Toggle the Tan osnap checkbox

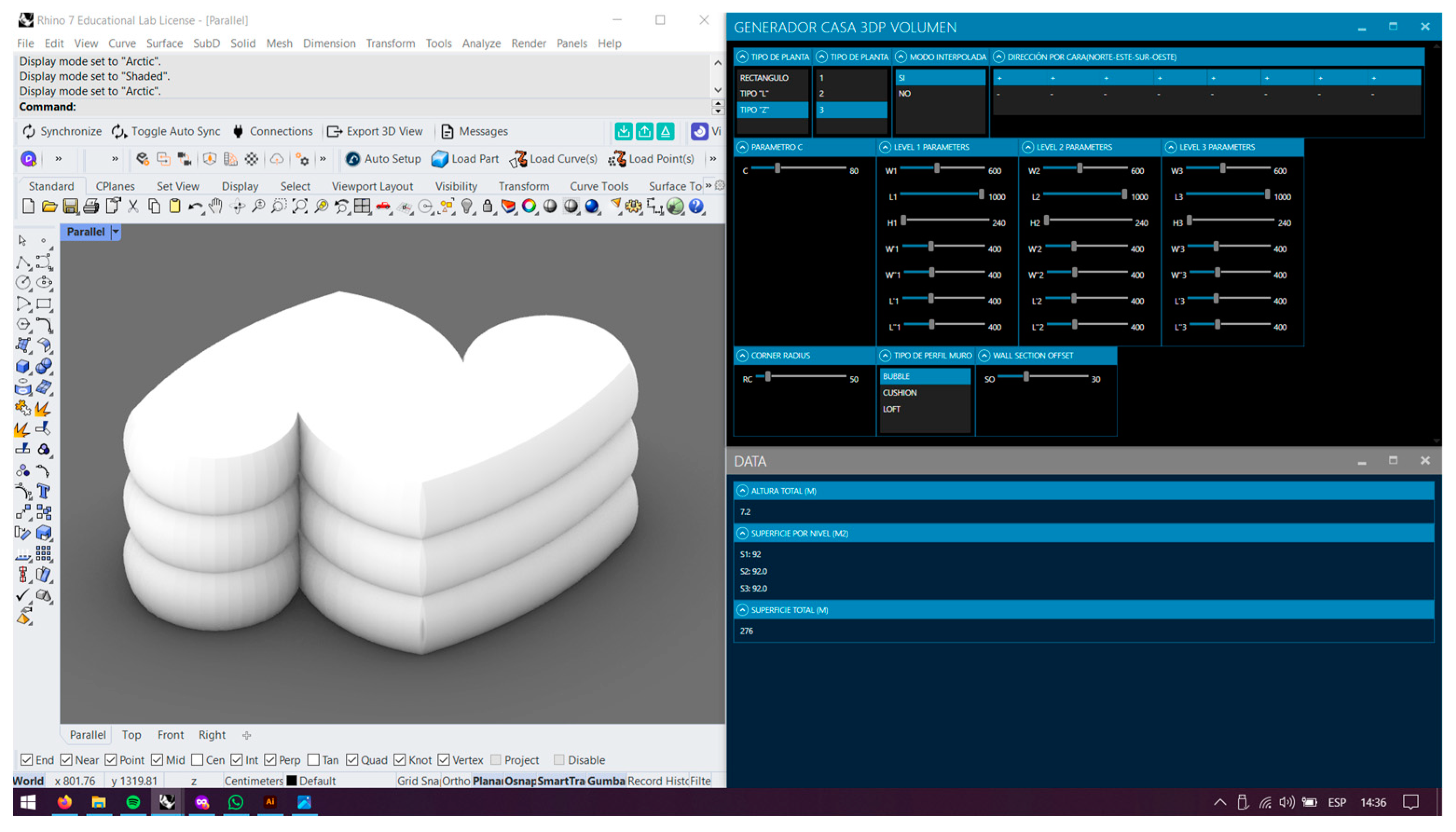click(313, 760)
